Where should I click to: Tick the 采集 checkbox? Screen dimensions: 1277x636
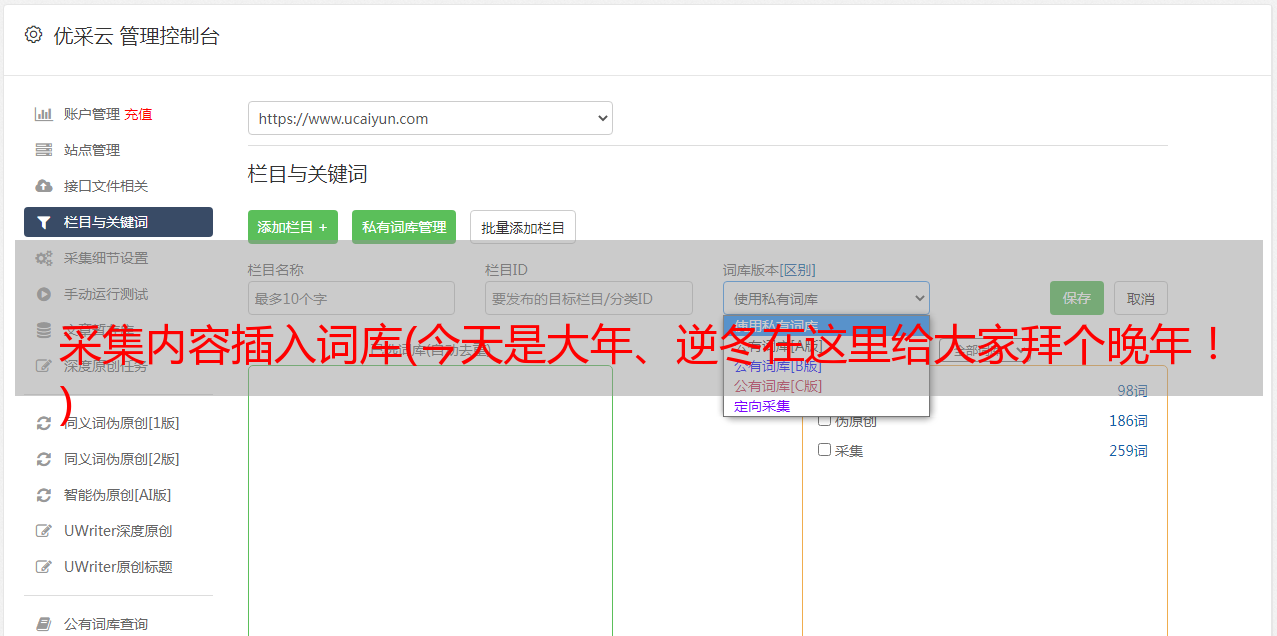tap(825, 450)
